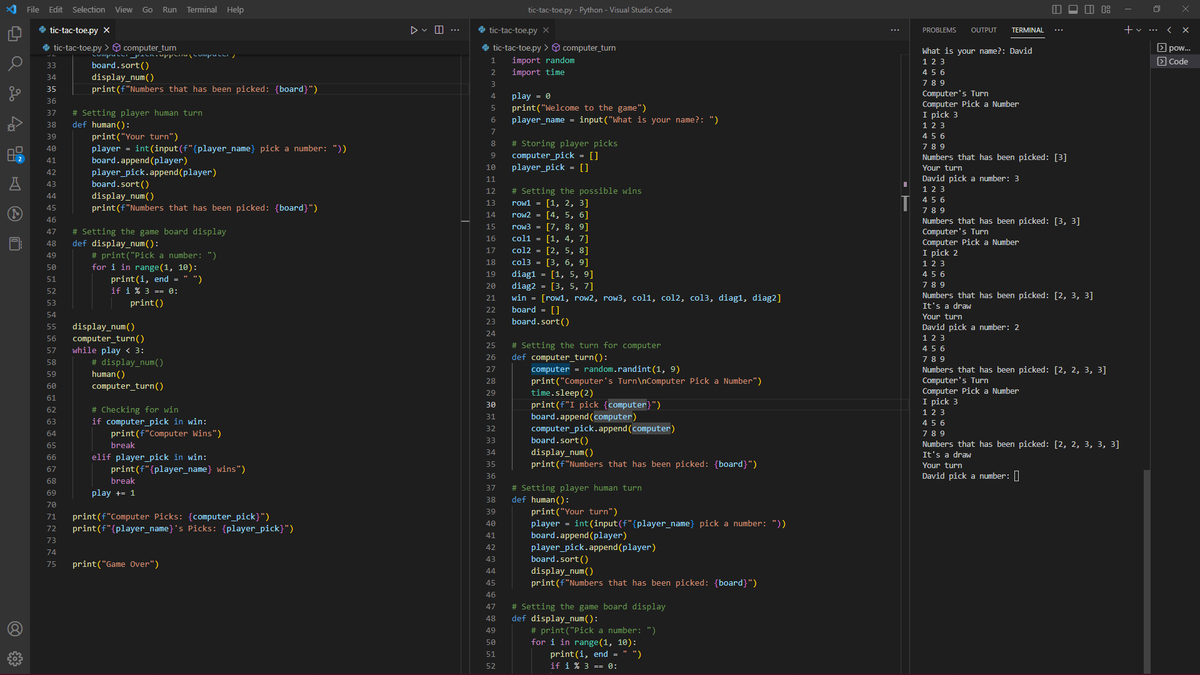
Task: Expand the new terminal launch profile dropdown
Action: click(x=1140, y=30)
